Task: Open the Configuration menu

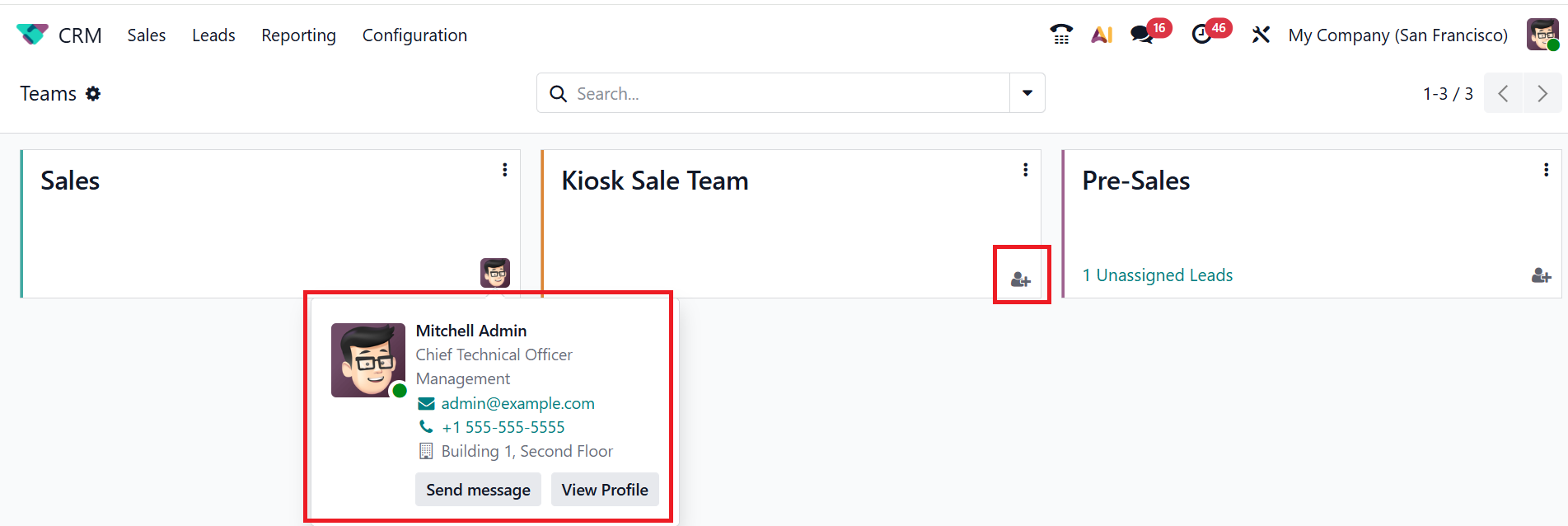Action: (x=414, y=35)
